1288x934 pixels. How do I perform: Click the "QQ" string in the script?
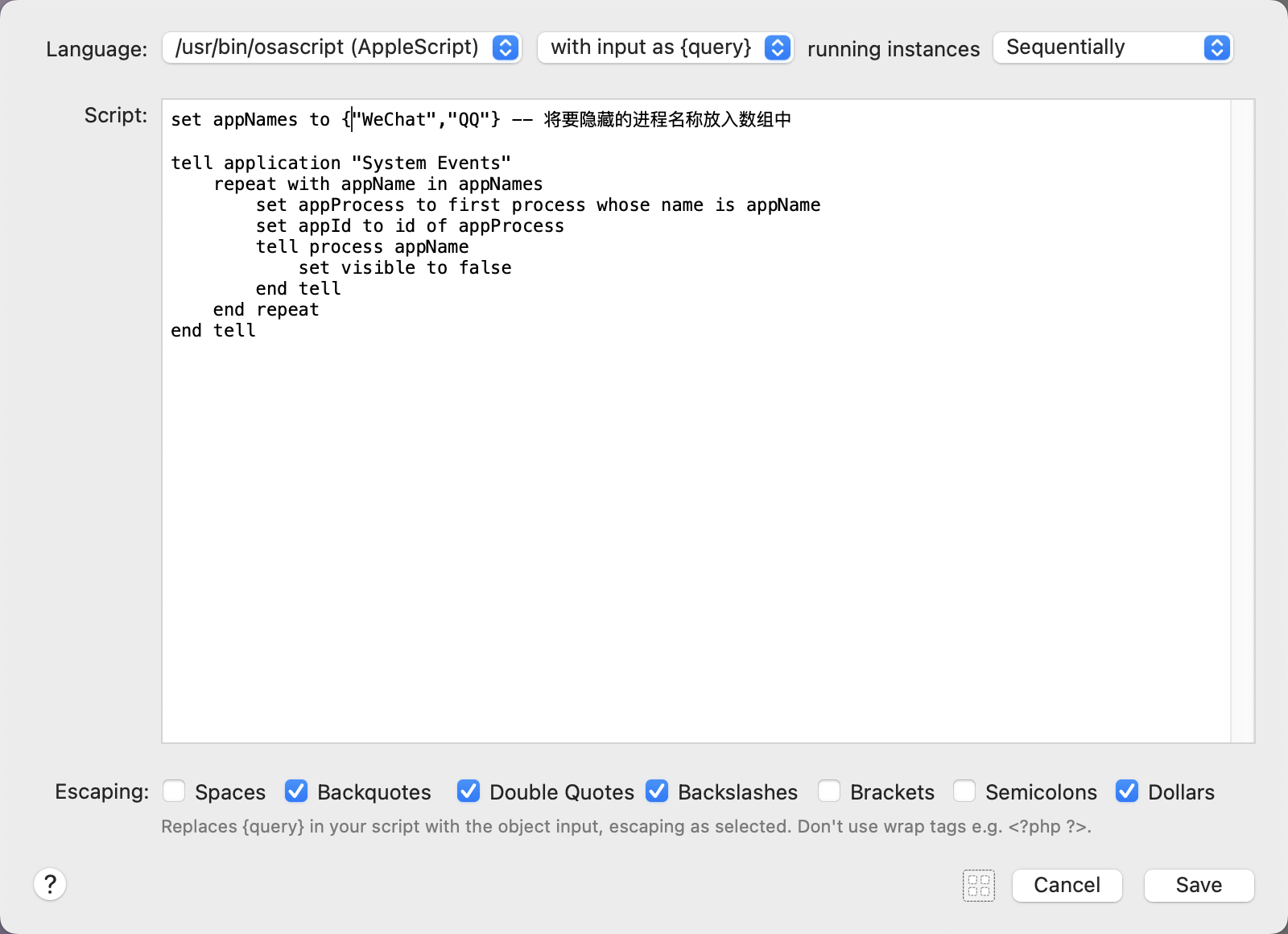tap(469, 120)
